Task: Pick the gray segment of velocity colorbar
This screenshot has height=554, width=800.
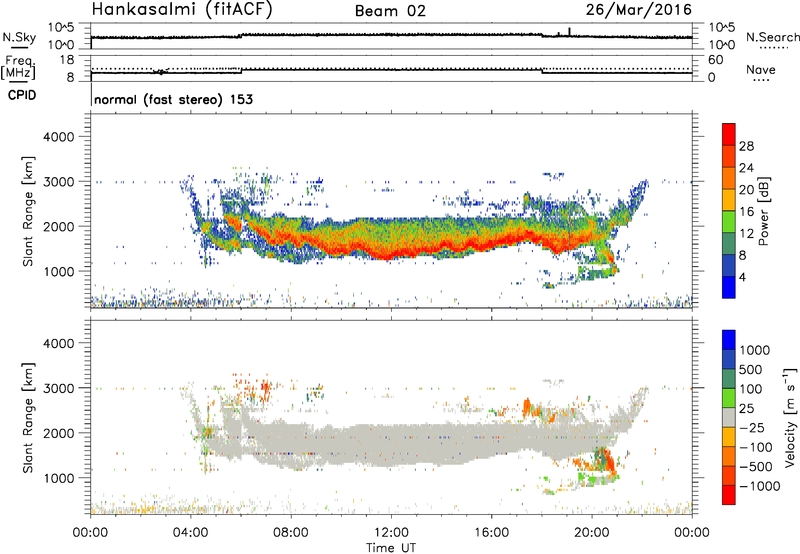Action: [729, 418]
